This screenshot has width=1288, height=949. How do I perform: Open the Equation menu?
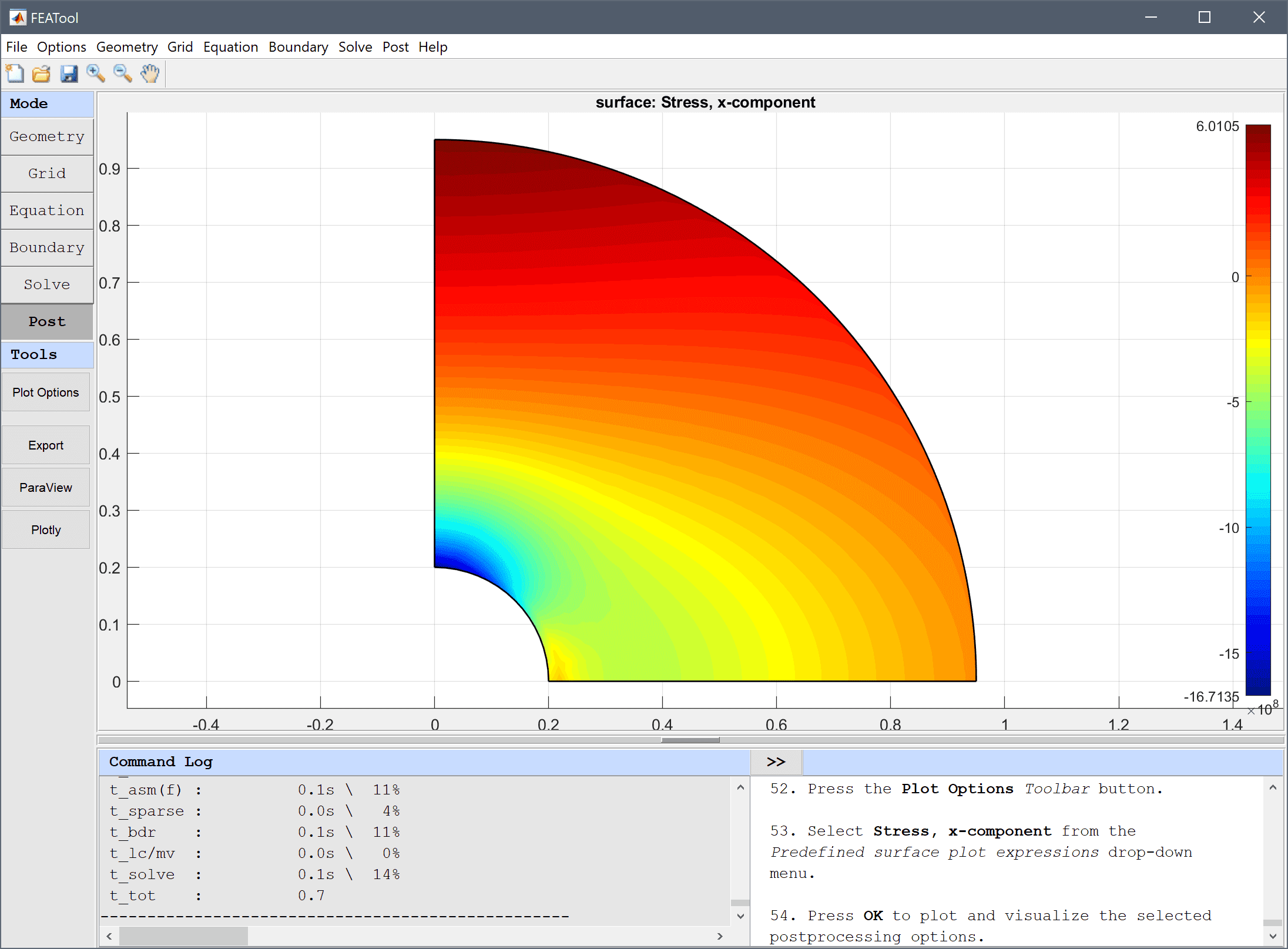click(x=231, y=47)
